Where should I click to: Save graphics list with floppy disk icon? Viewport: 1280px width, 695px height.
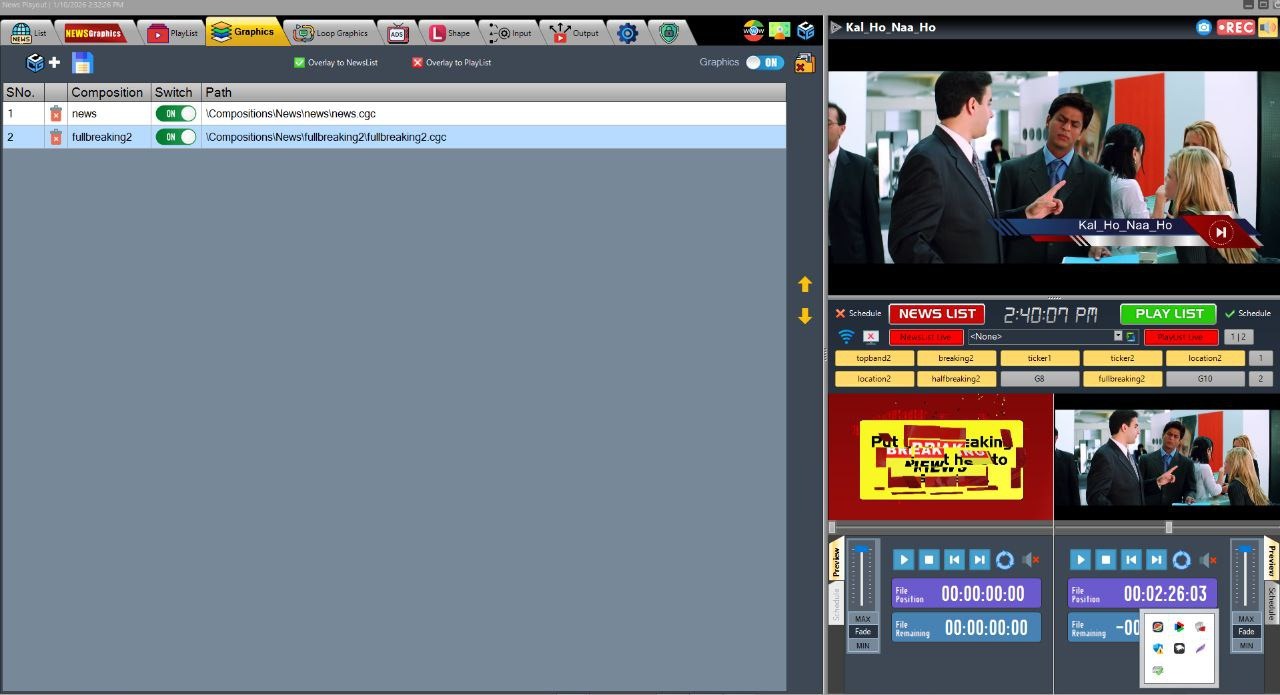tap(83, 63)
